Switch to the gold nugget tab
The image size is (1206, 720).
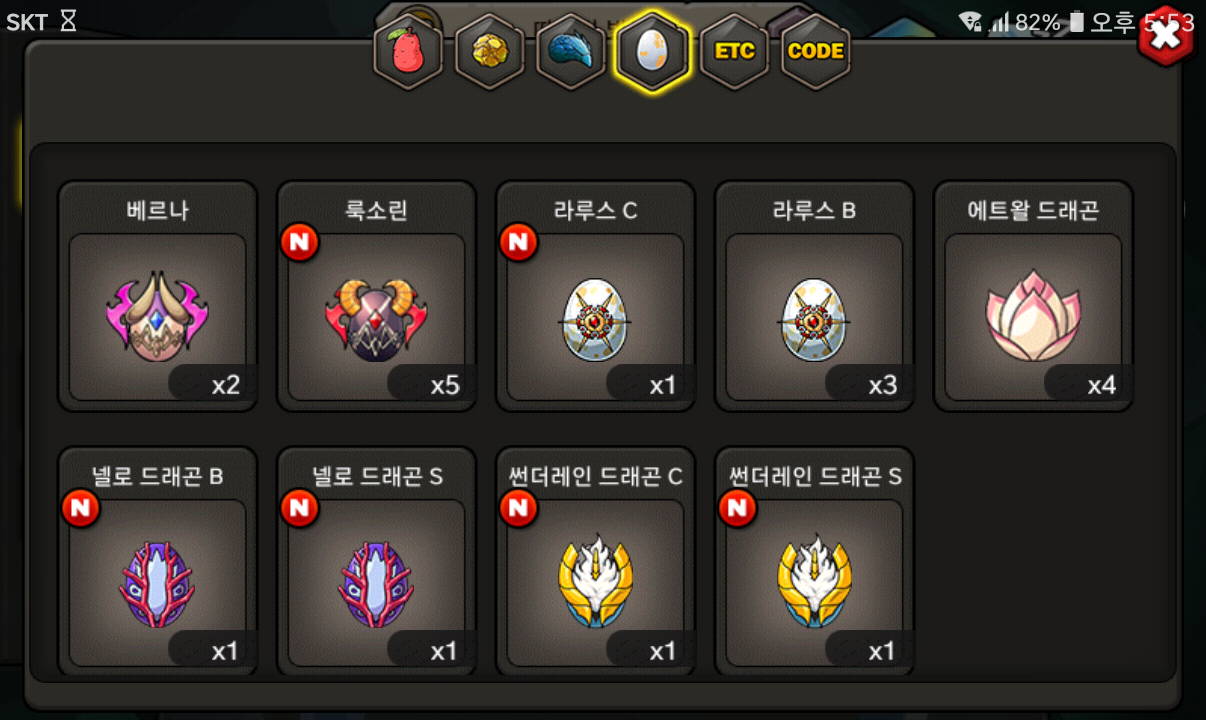click(490, 51)
